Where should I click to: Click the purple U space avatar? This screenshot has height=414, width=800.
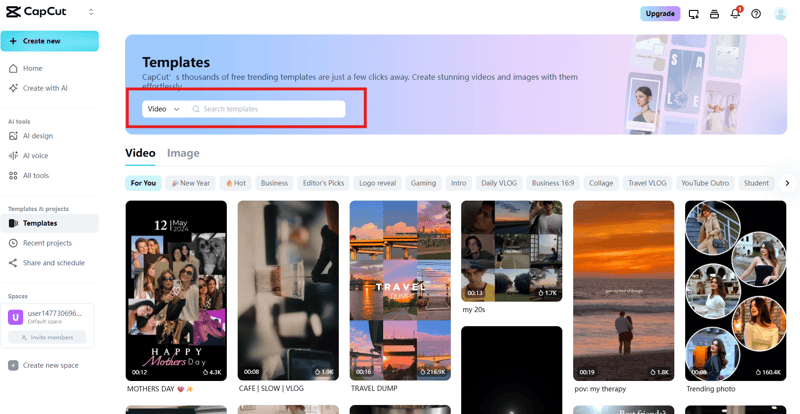15,317
